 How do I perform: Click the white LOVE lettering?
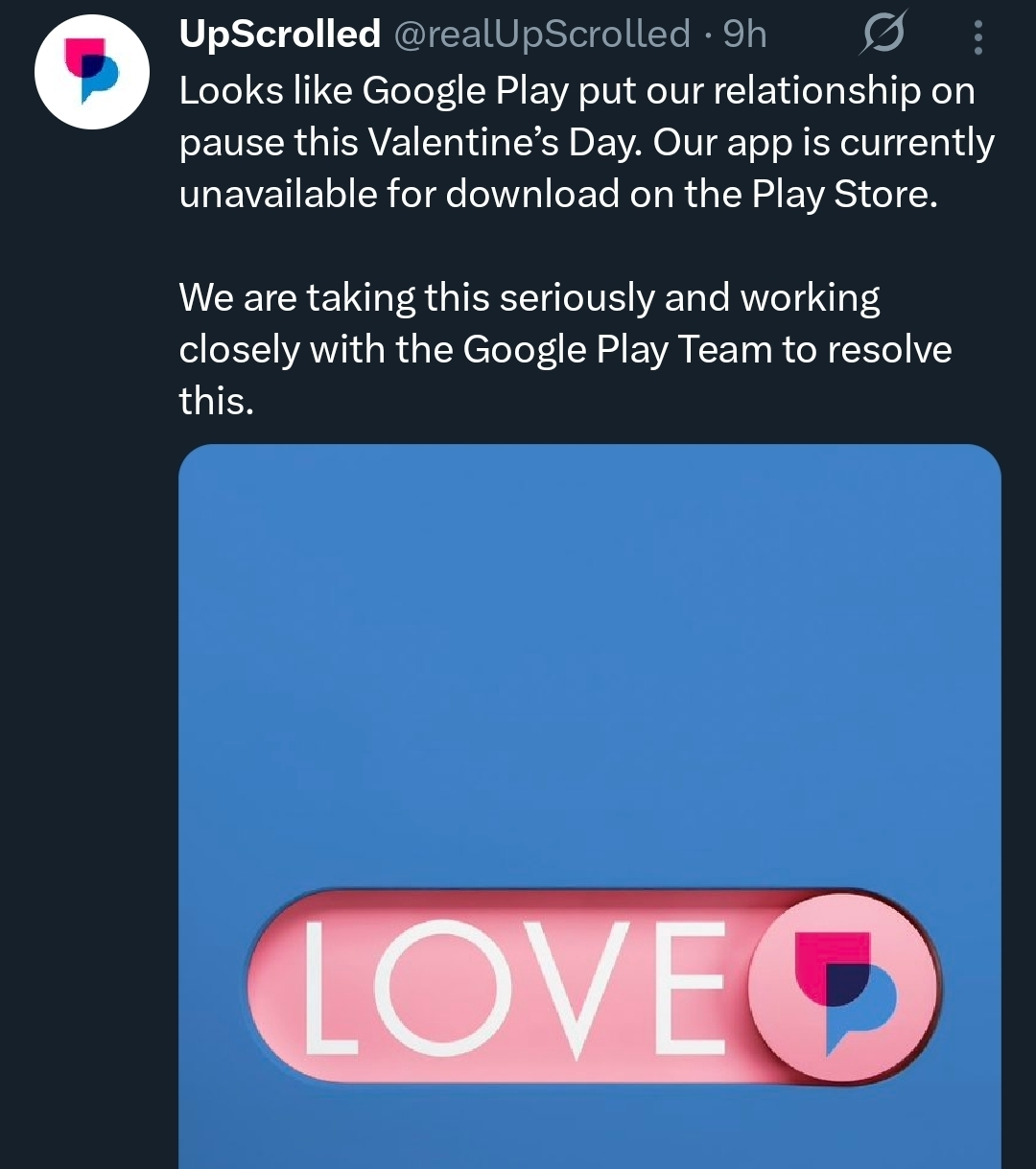tap(513, 988)
